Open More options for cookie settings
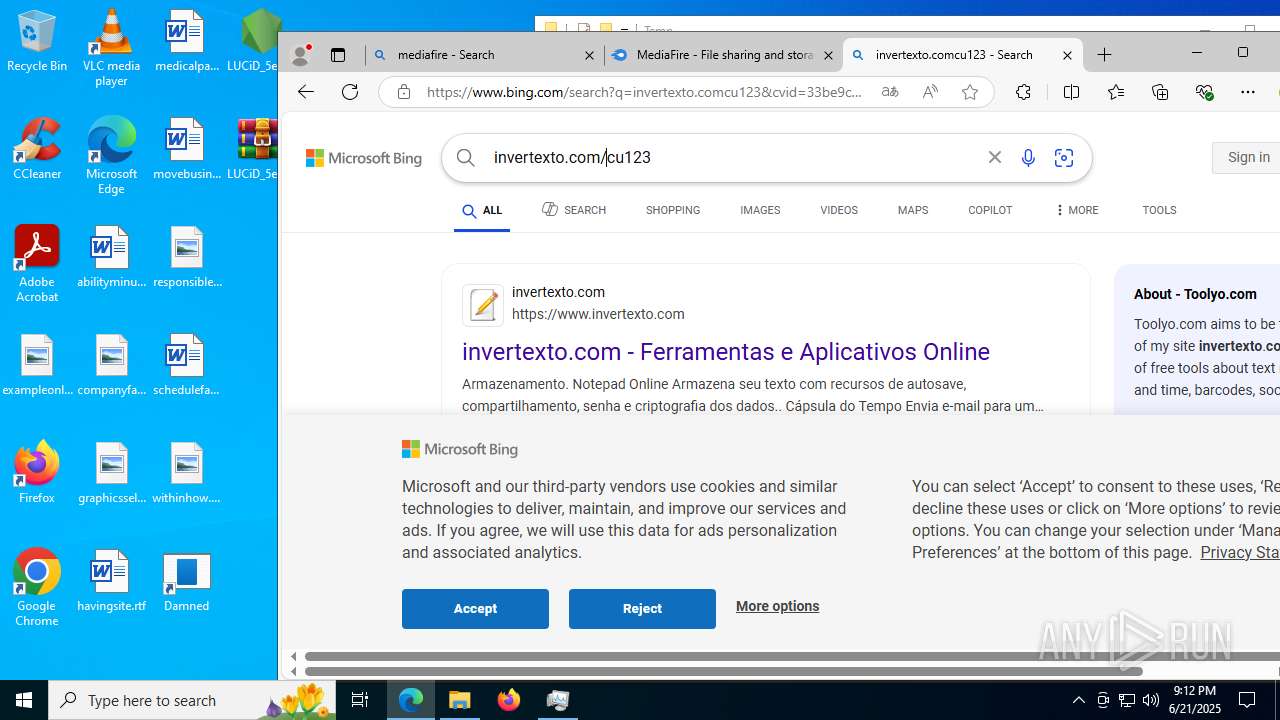Viewport: 1280px width, 720px height. (777, 606)
